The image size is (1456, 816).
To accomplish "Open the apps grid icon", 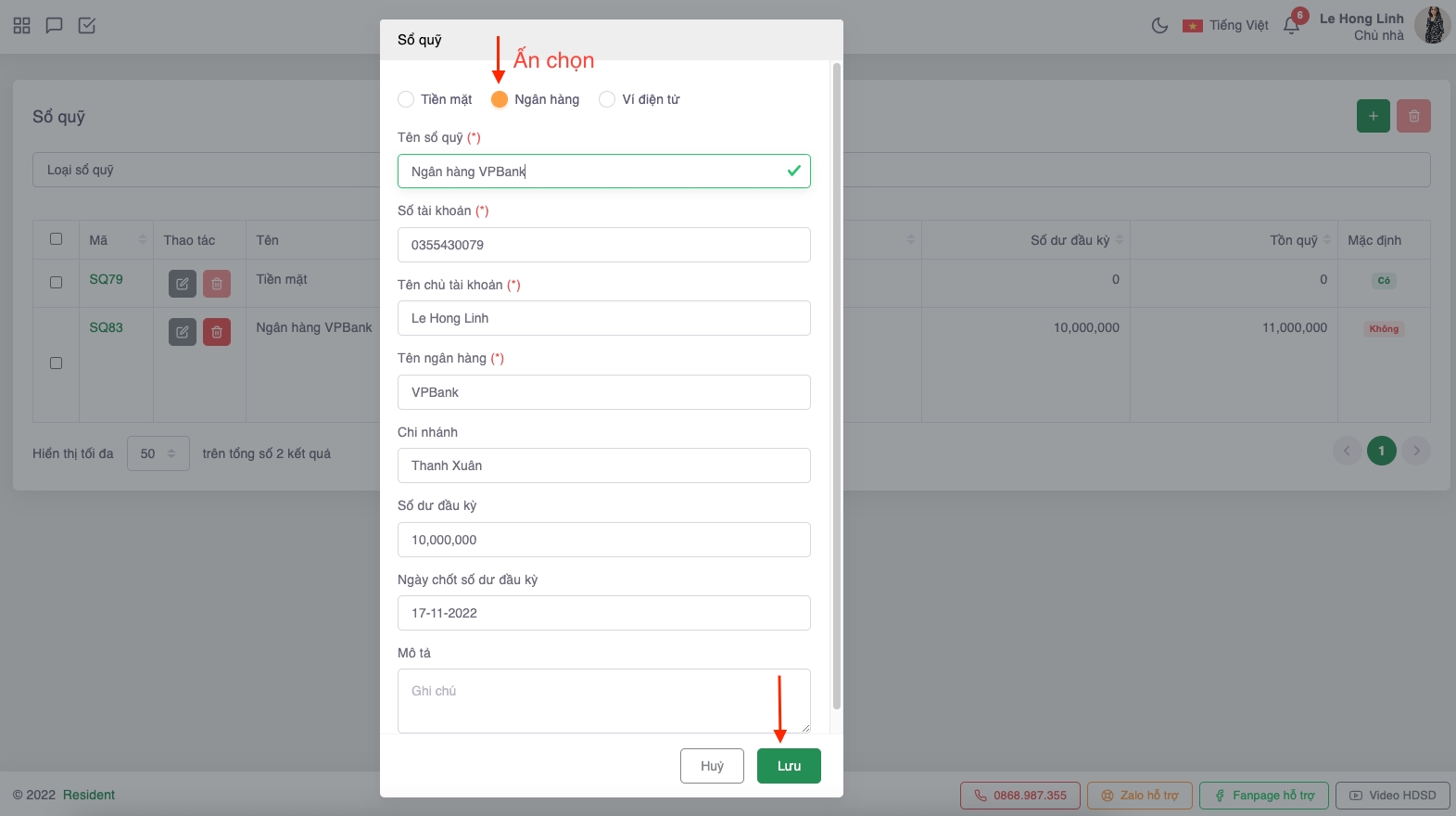I will 22,25.
